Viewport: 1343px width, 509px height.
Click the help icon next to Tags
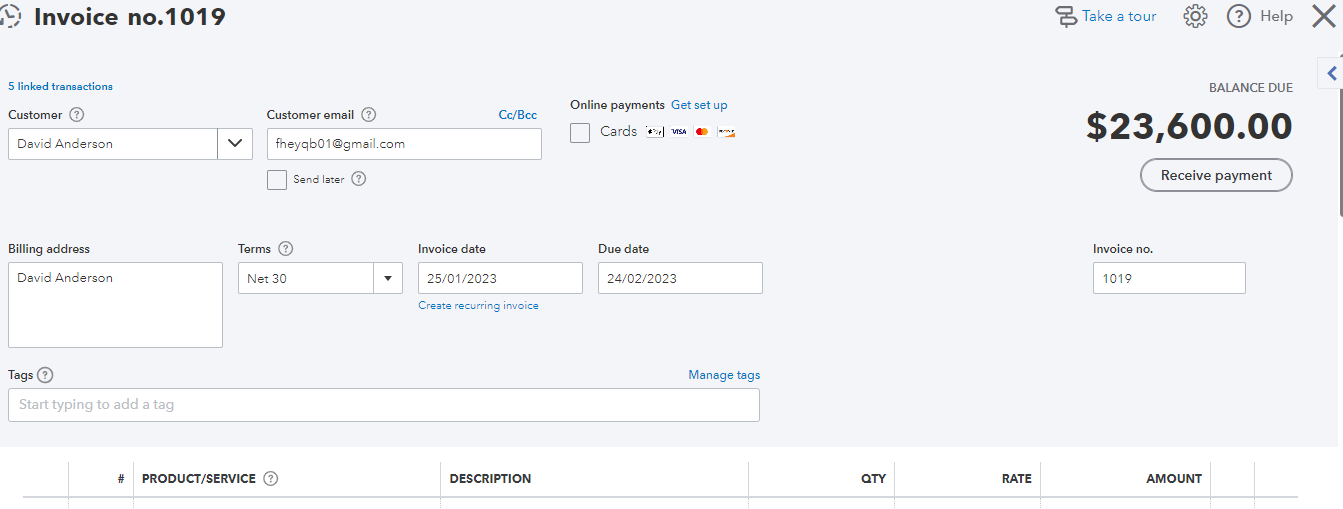click(45, 375)
